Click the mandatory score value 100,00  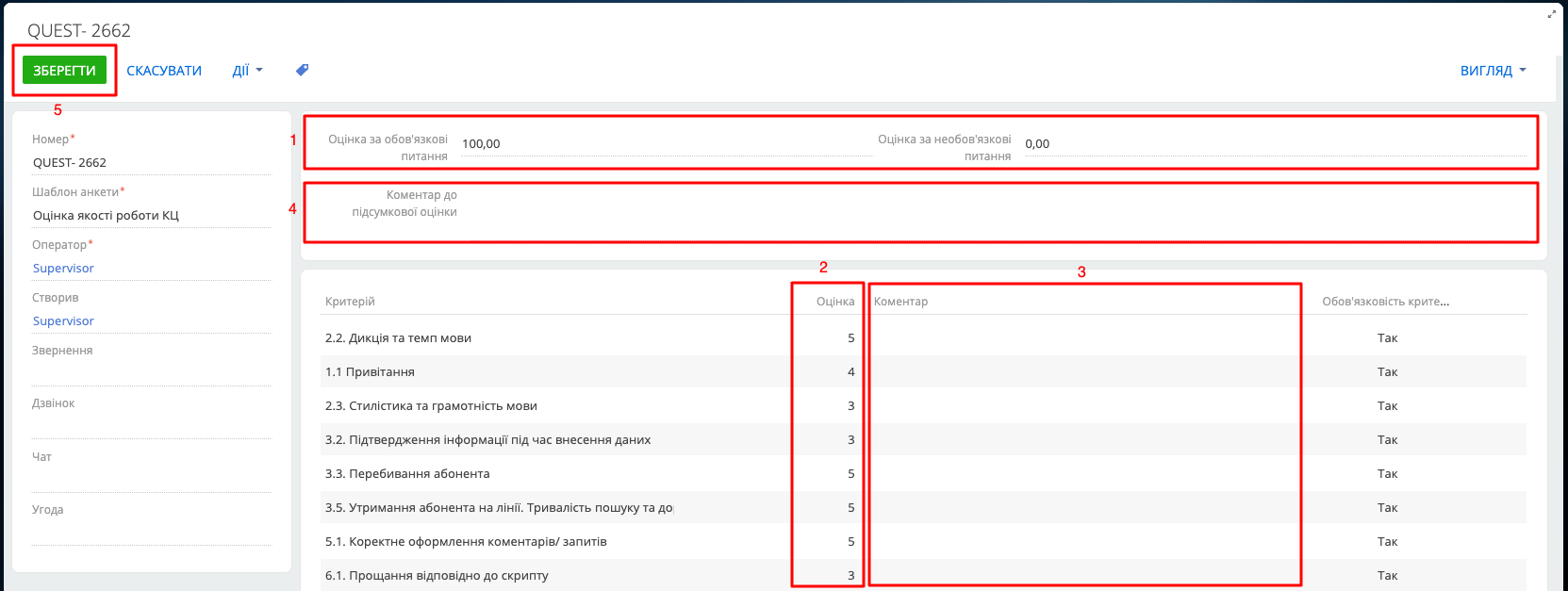point(481,143)
